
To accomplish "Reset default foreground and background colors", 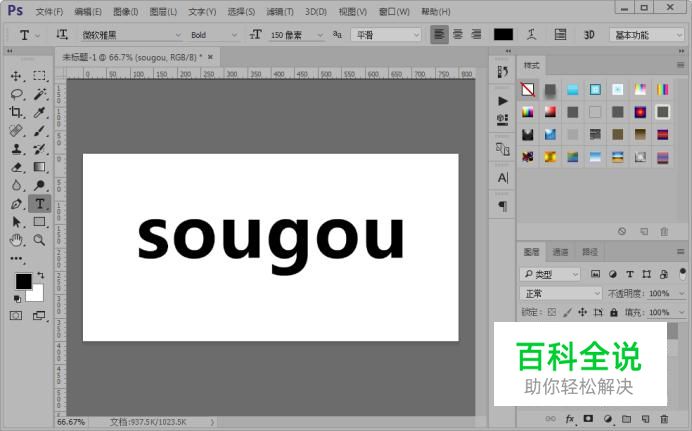I will [17, 299].
